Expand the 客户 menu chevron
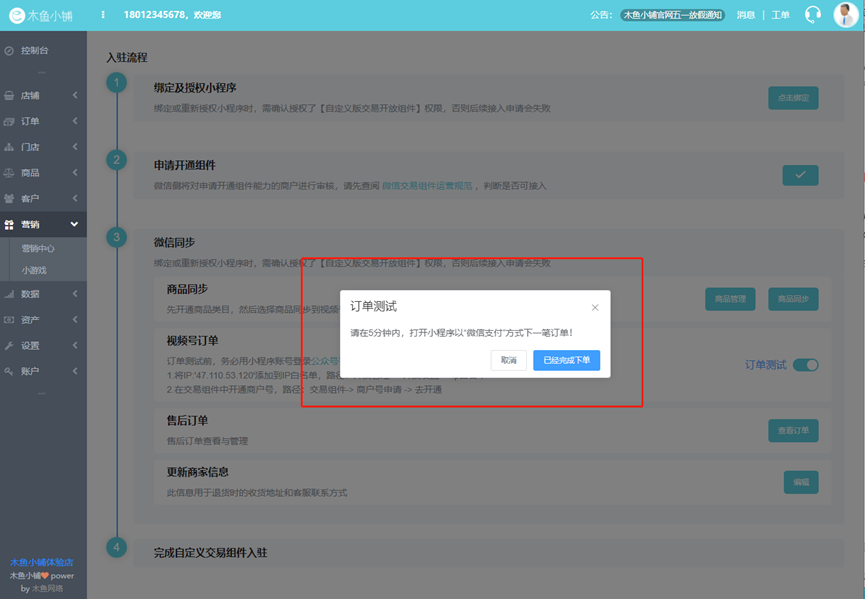 [x=74, y=199]
